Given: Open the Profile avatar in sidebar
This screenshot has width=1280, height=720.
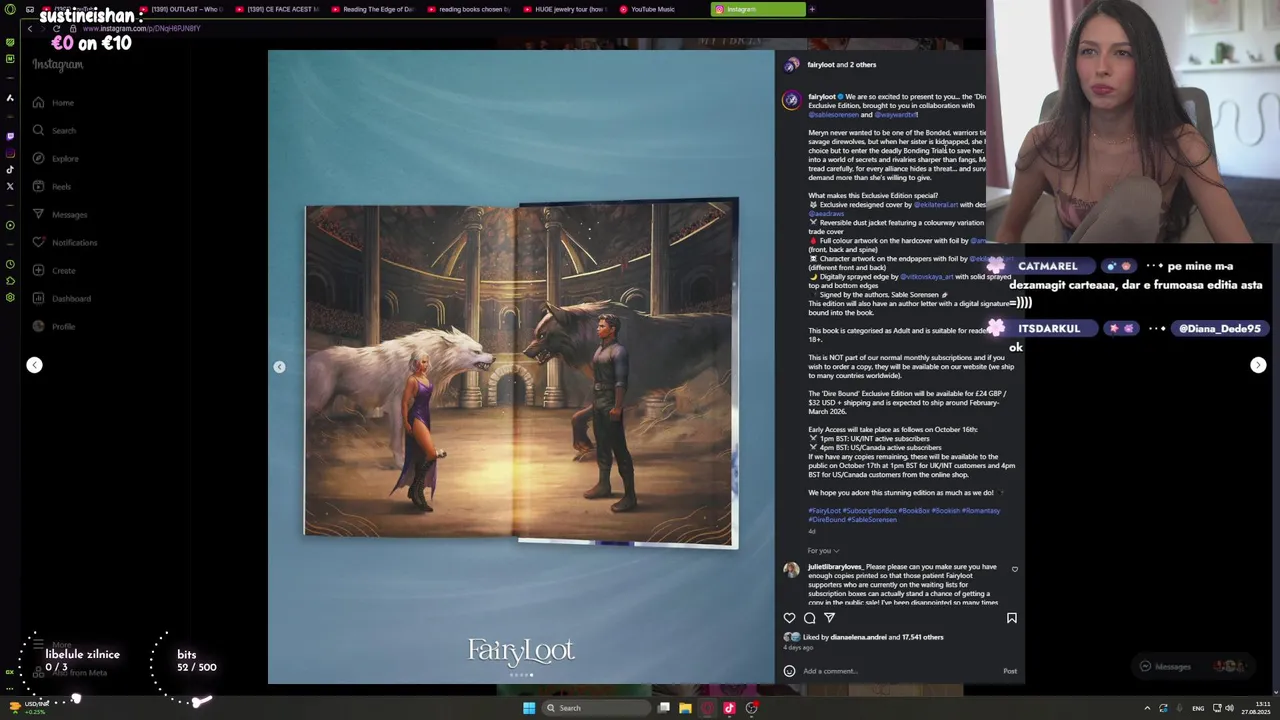Looking at the screenshot, I should (x=38, y=327).
